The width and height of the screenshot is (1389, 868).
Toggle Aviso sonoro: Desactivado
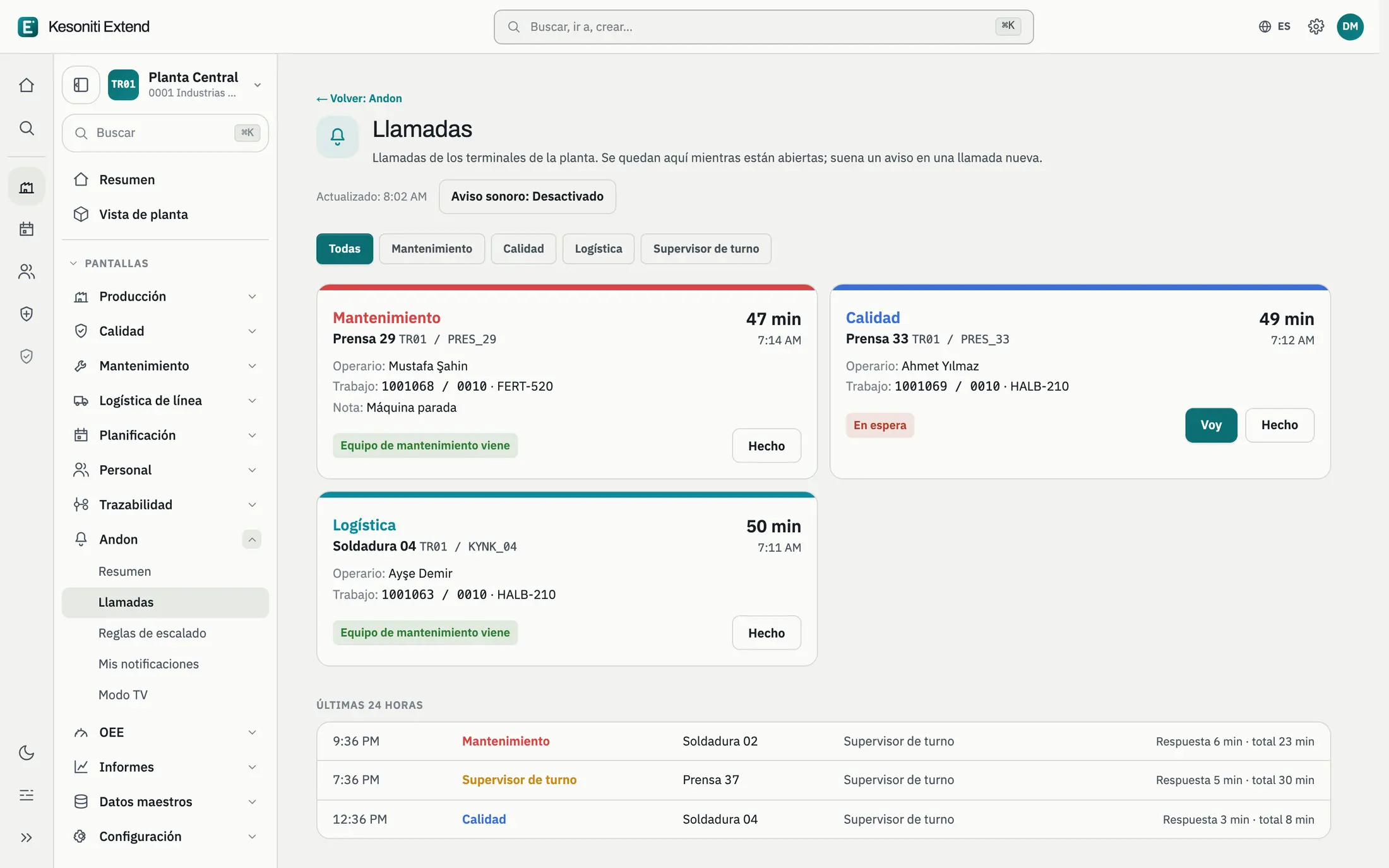point(527,196)
